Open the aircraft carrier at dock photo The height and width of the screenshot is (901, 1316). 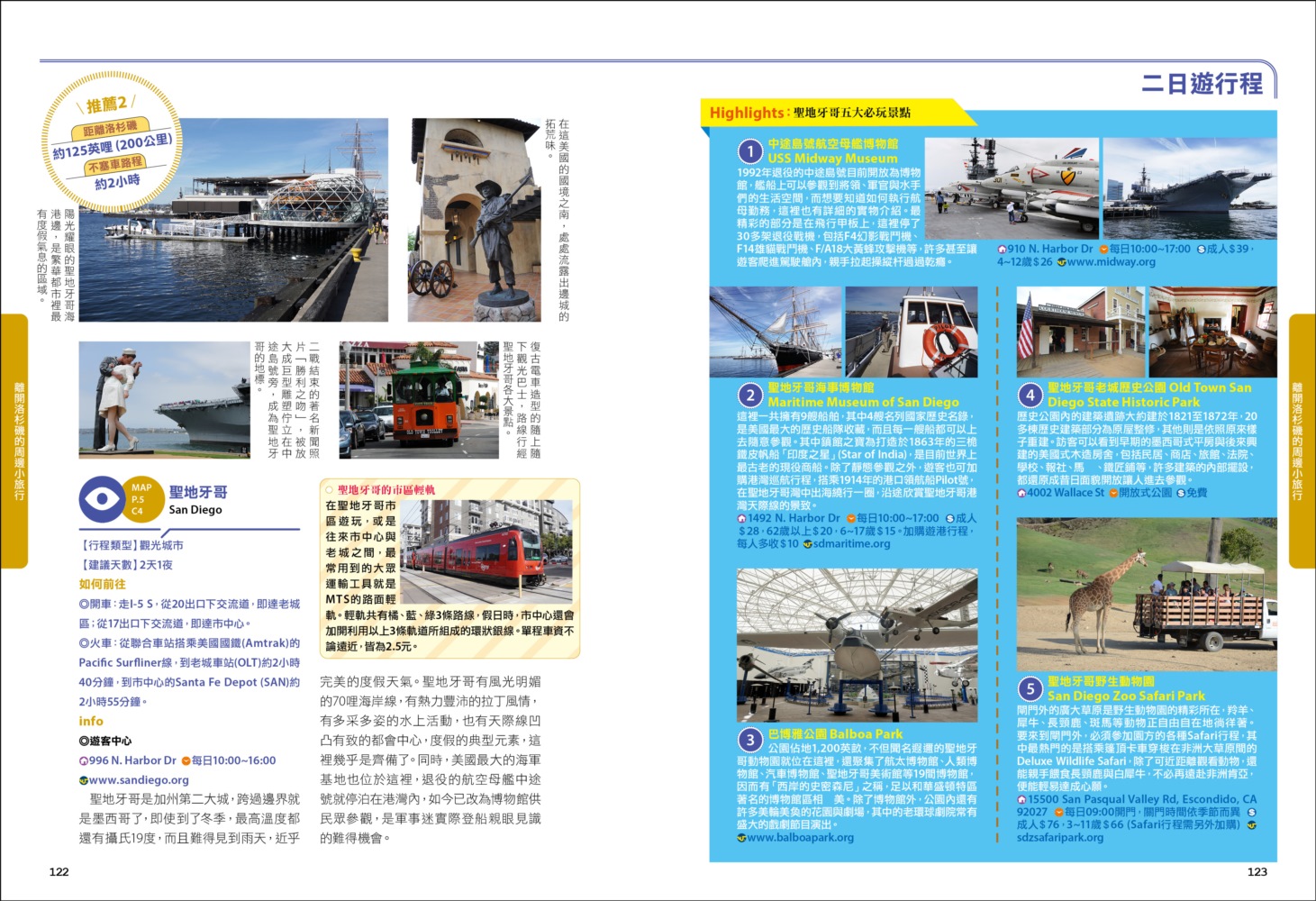tap(1191, 187)
